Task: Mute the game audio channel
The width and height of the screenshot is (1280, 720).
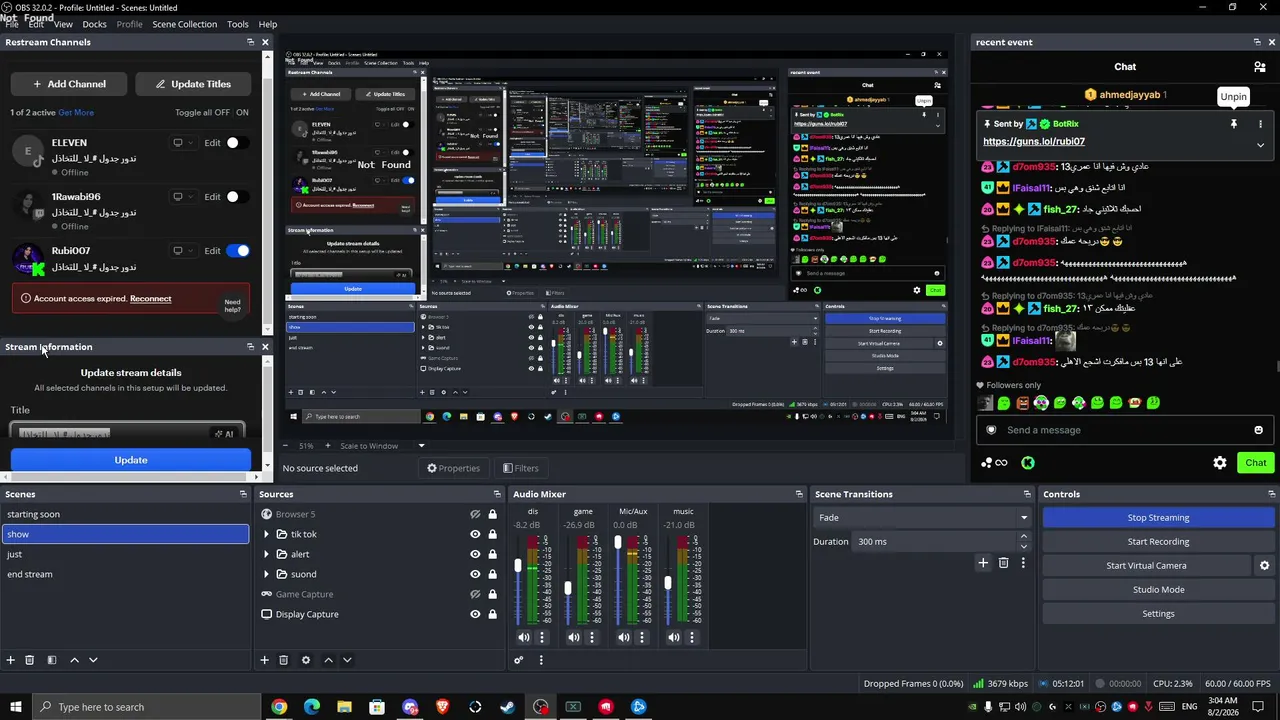Action: [x=574, y=637]
